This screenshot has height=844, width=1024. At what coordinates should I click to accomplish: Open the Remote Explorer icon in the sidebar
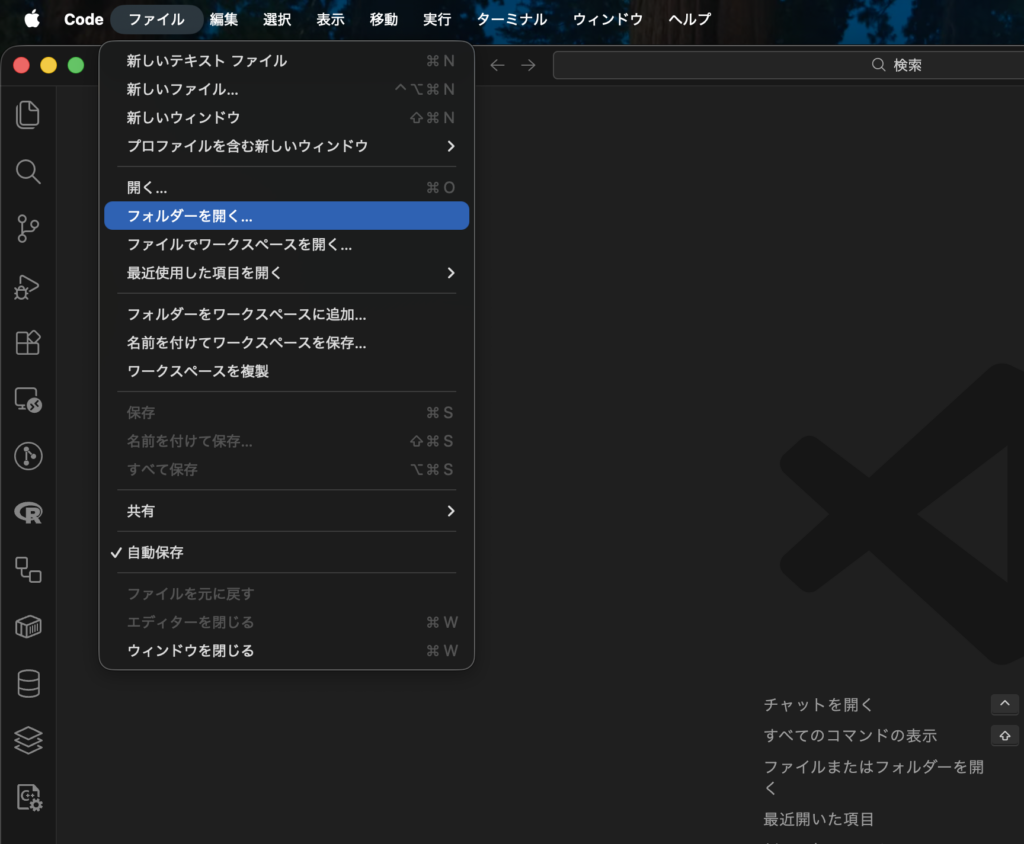point(28,400)
